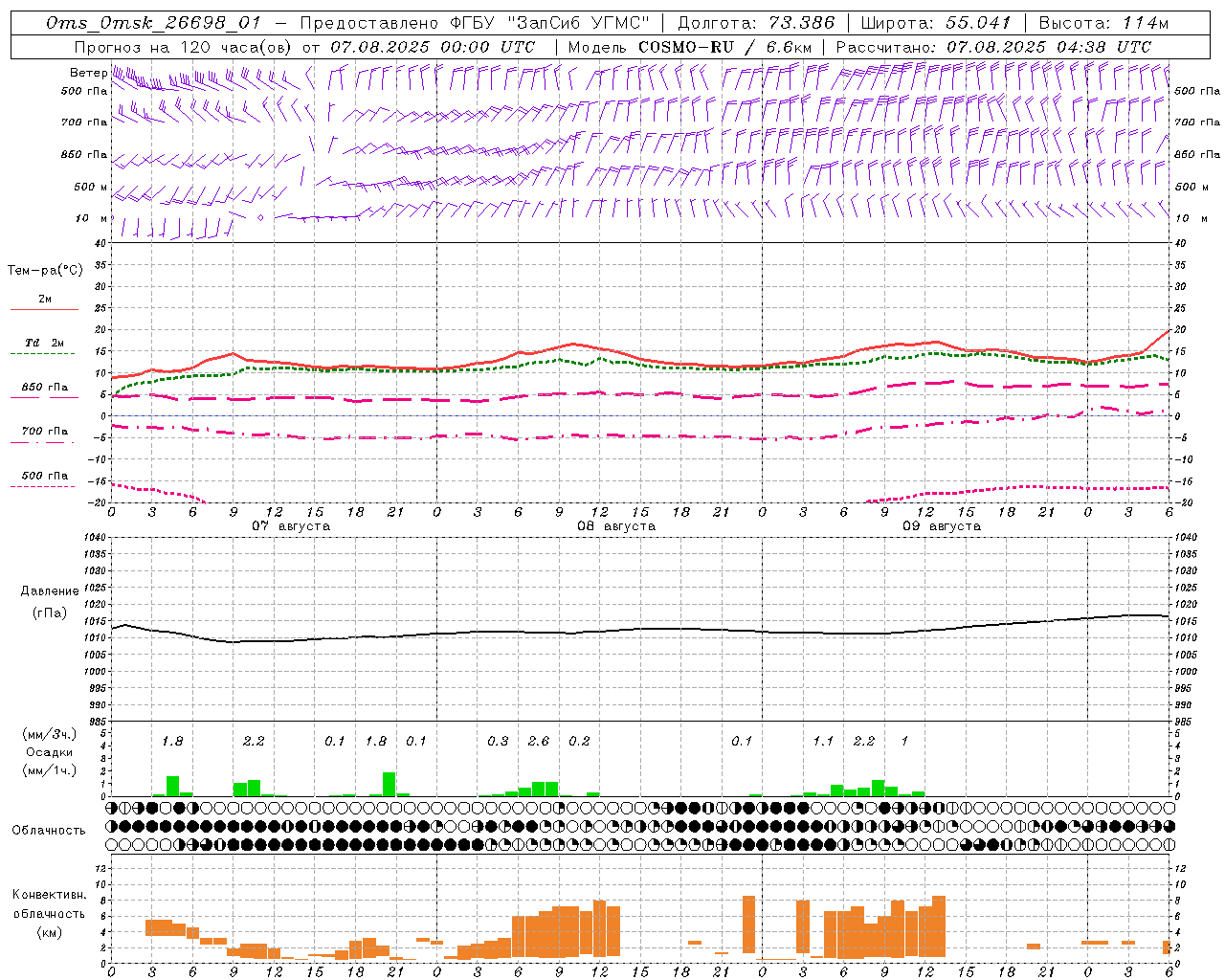Screen dimensions: 1225x980
Task: Click the "Модель COSMO-RU / 6.6км" text
Action: click(x=690, y=47)
